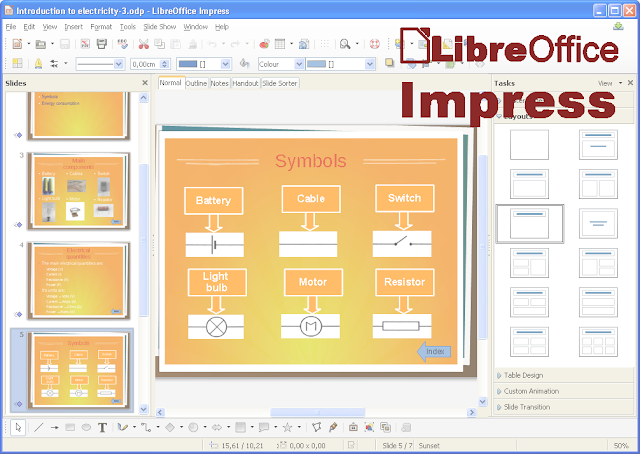Expand the Table Design section
640x454 pixels.
[524, 375]
